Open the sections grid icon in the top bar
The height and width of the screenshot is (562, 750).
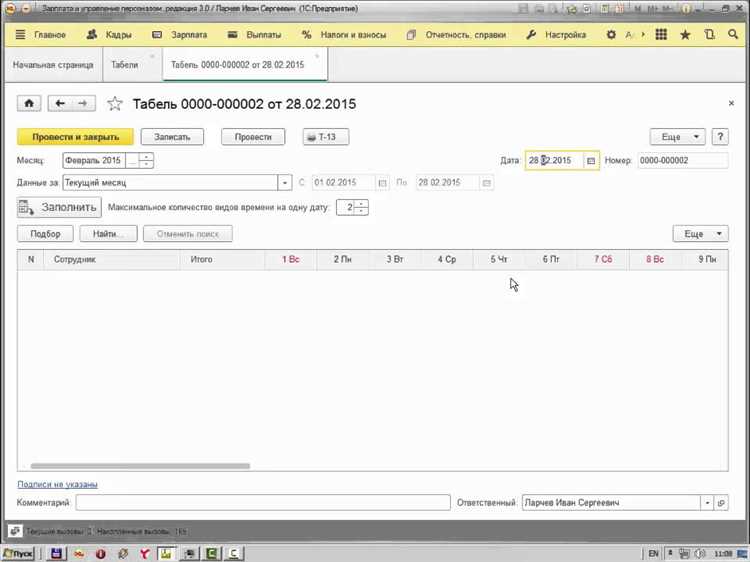pos(661,34)
